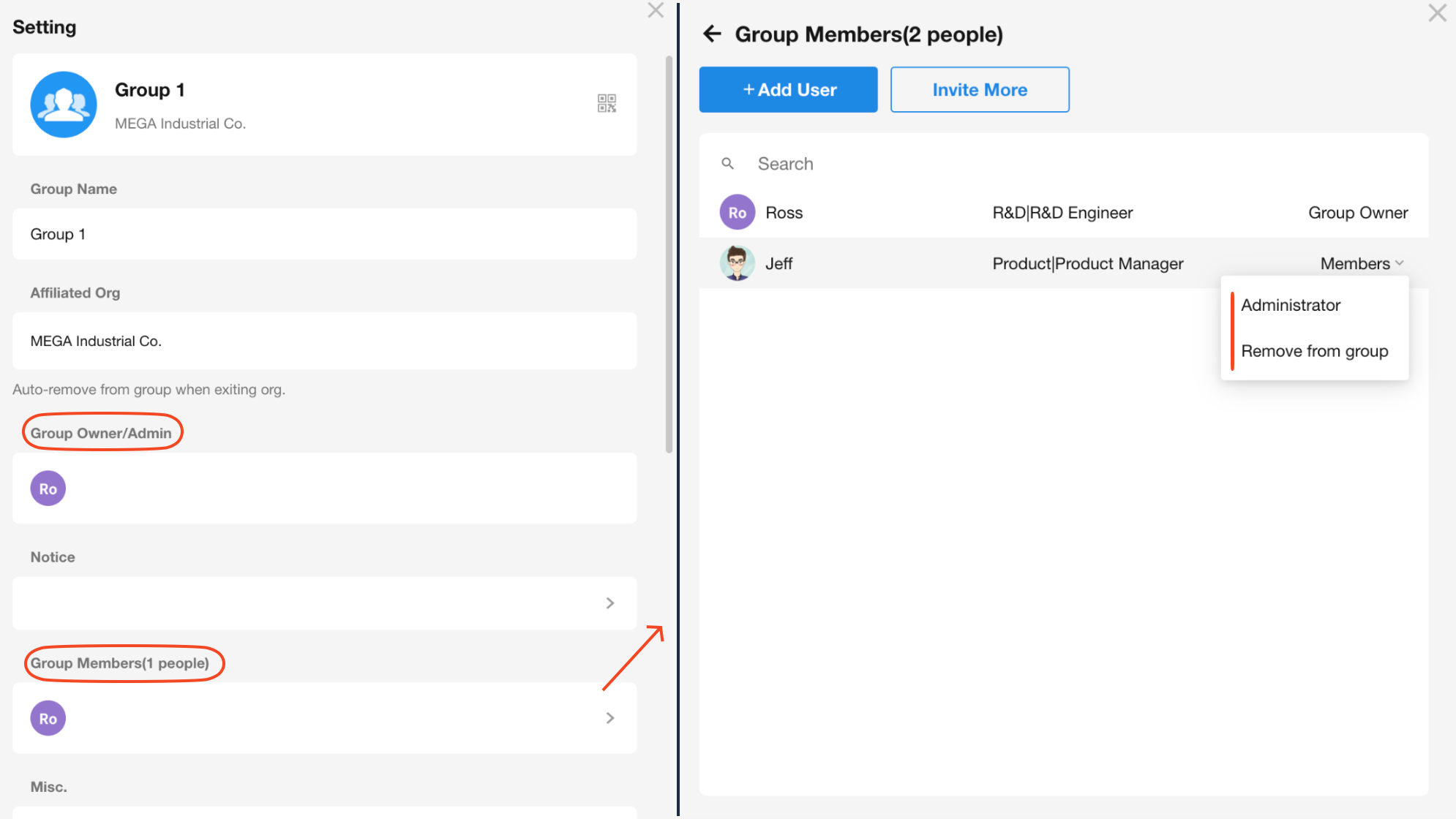Click the Affiliated Org field
Image resolution: width=1456 pixels, height=819 pixels.
324,341
